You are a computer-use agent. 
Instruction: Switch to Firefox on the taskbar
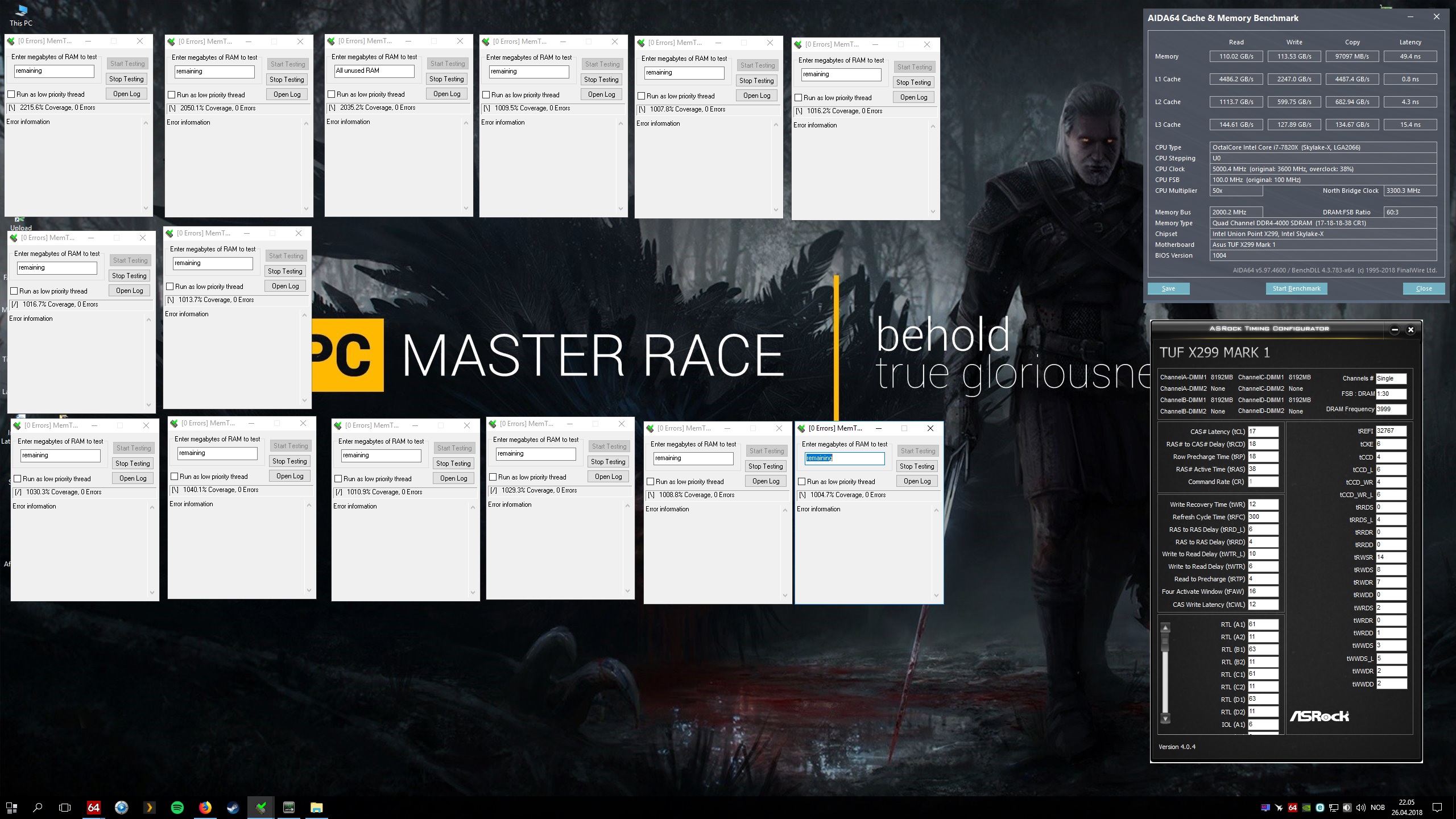205,807
